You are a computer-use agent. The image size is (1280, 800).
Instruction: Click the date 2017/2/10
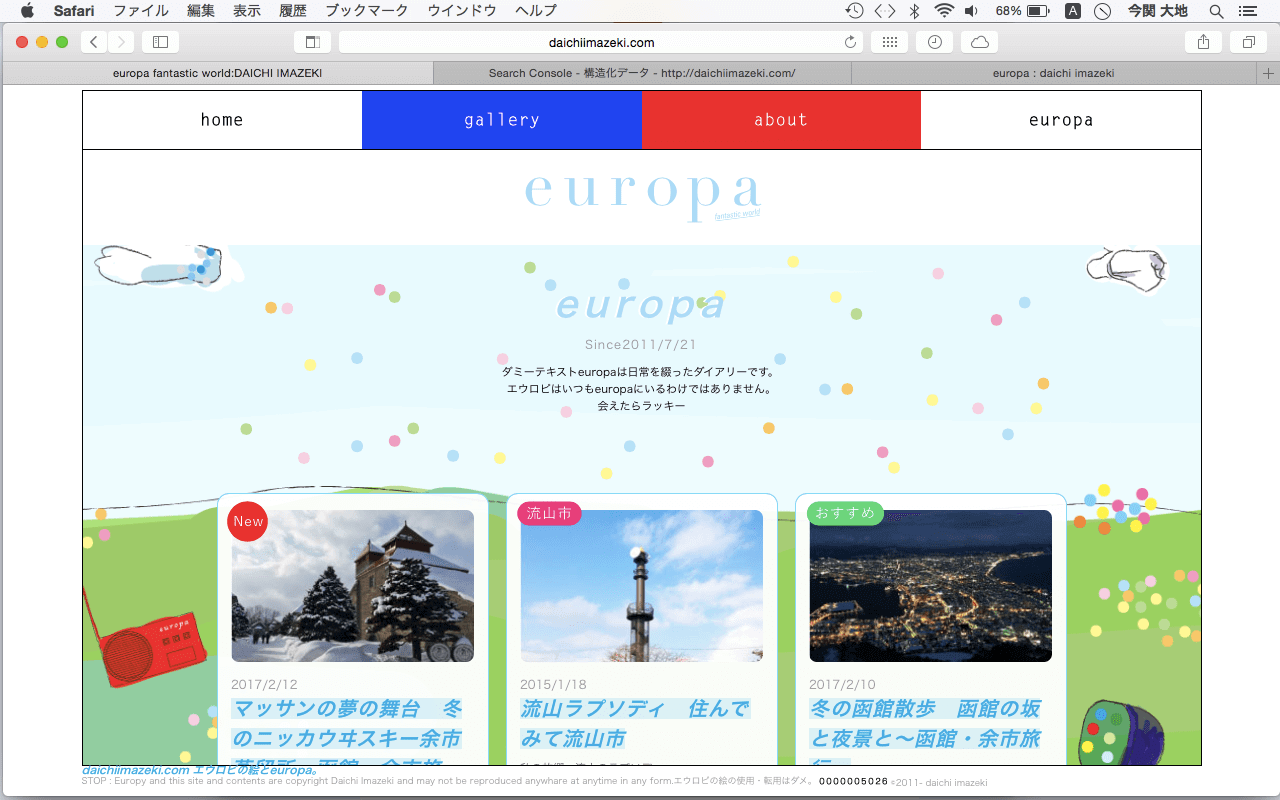click(x=842, y=685)
